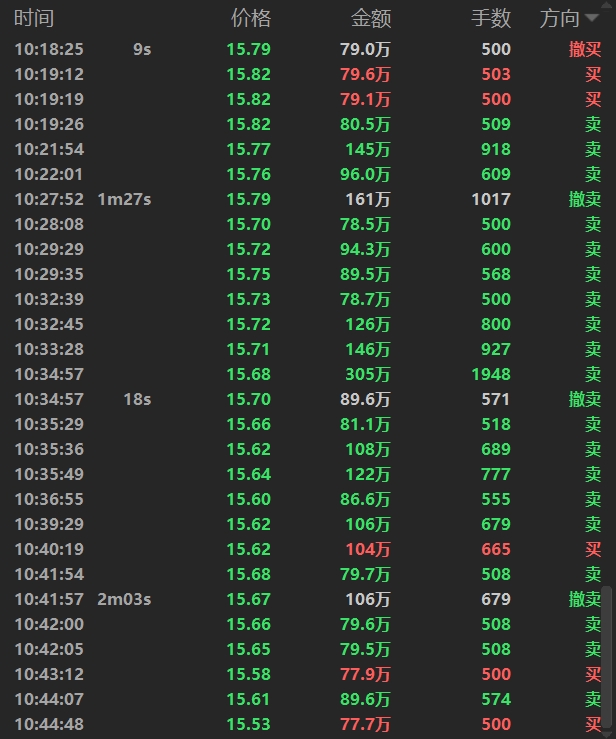Select the 手数 column header

(490, 18)
